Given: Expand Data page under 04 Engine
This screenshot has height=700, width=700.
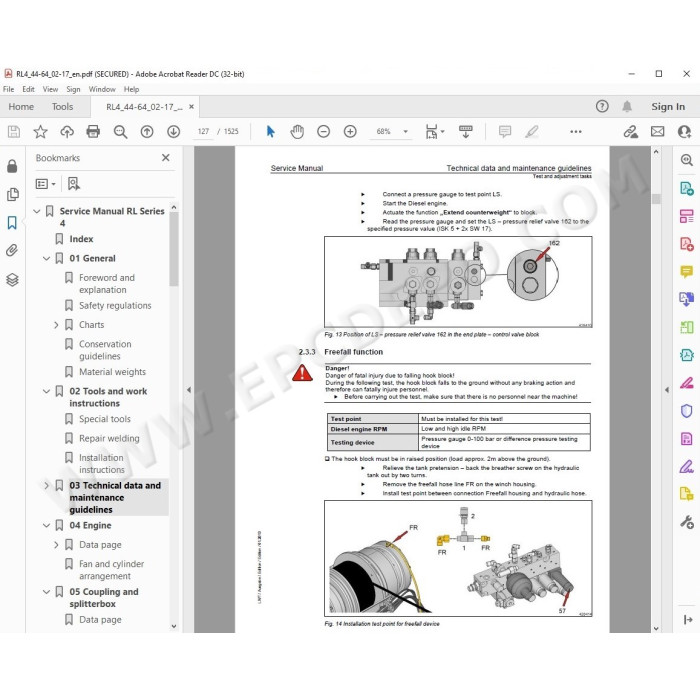Looking at the screenshot, I should pyautogui.click(x=56, y=545).
